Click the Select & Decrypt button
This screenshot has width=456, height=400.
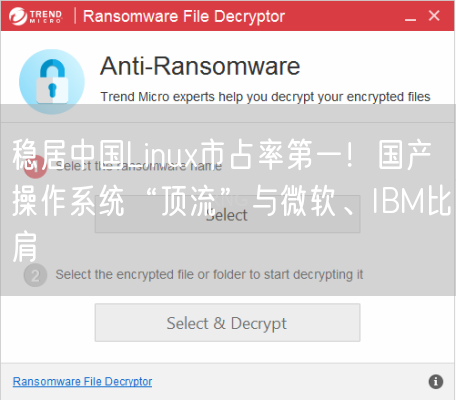[227, 323]
